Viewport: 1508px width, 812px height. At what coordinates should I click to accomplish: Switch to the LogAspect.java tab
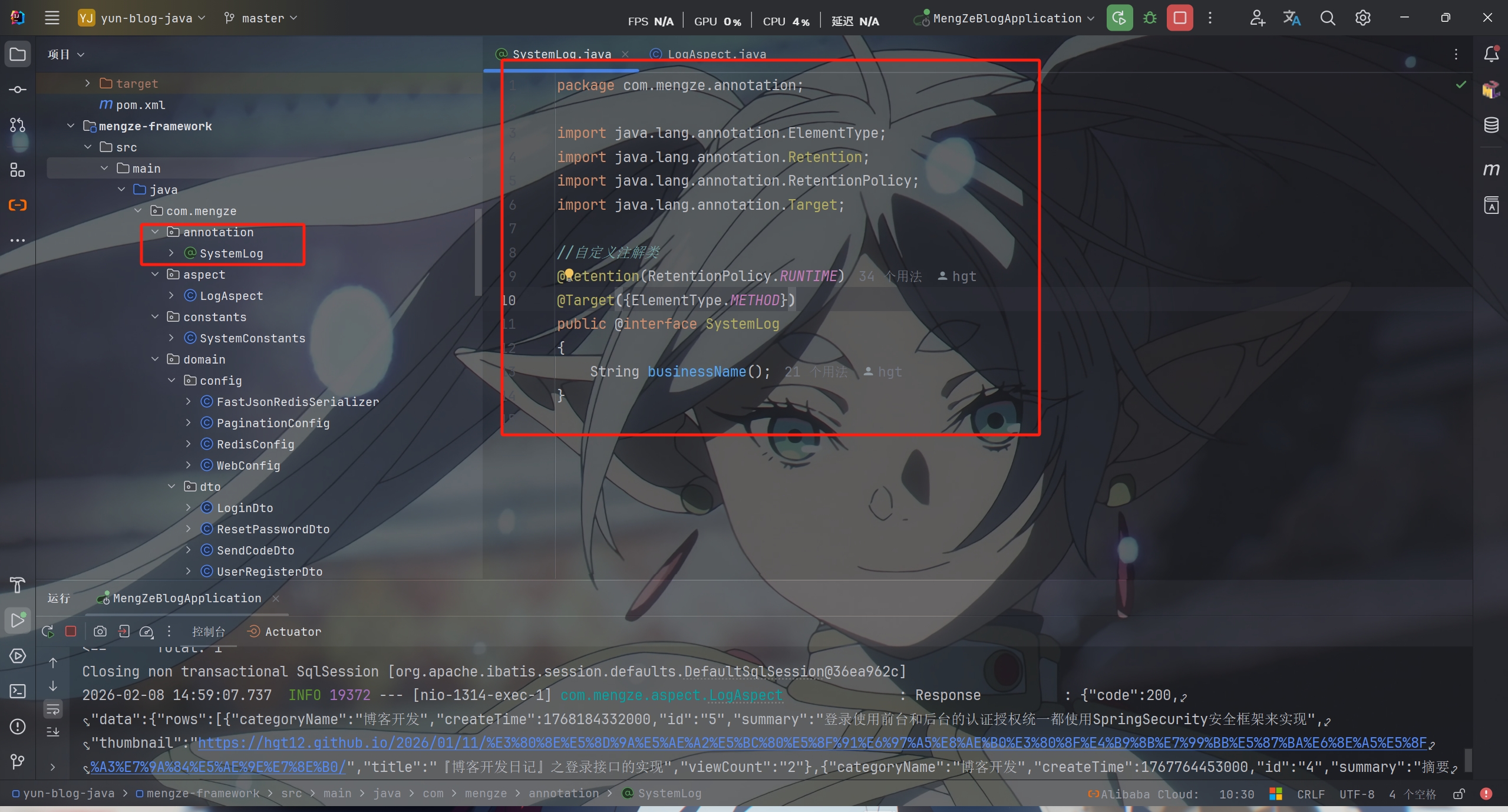[x=716, y=54]
